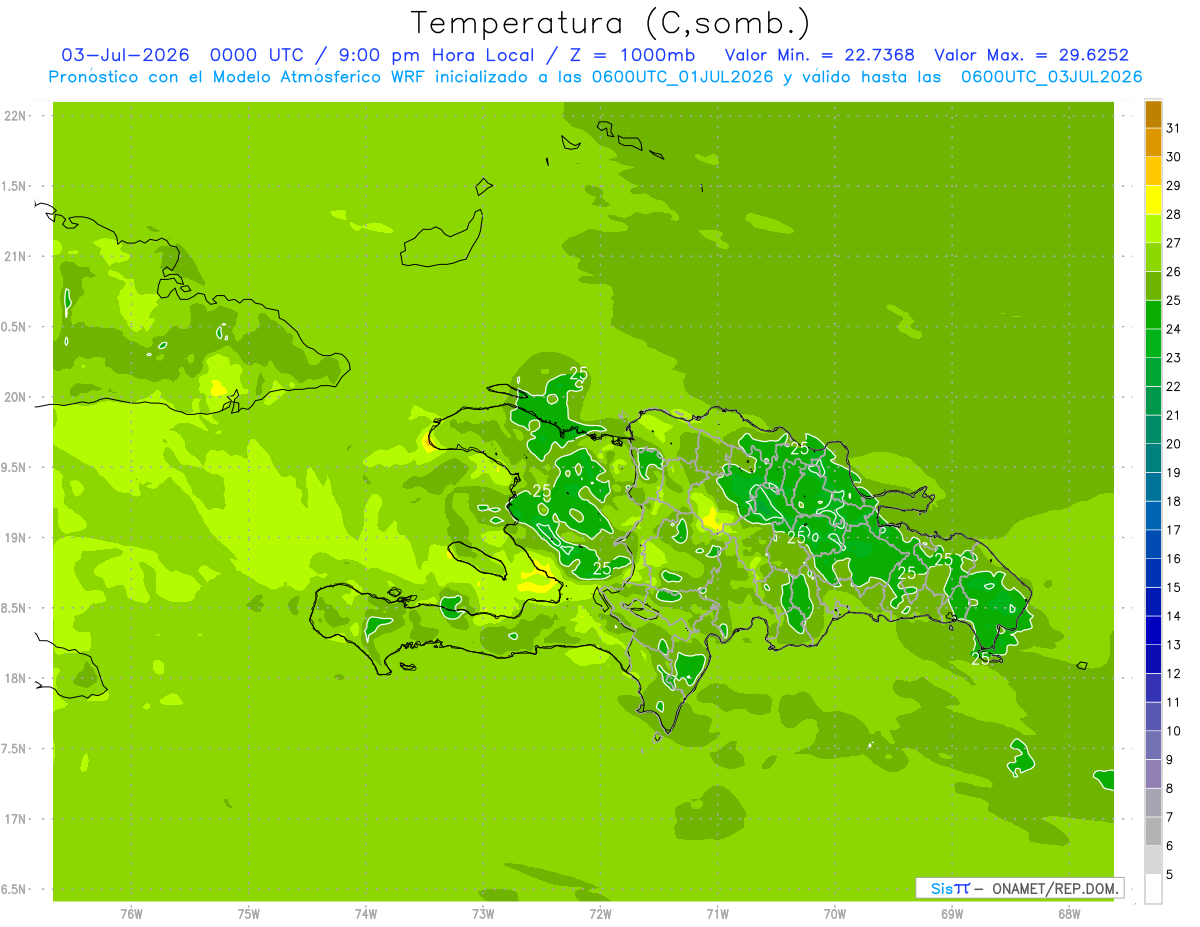1200x927 pixels.
Task: Click the 17N latitude axis label
Action: point(15,819)
